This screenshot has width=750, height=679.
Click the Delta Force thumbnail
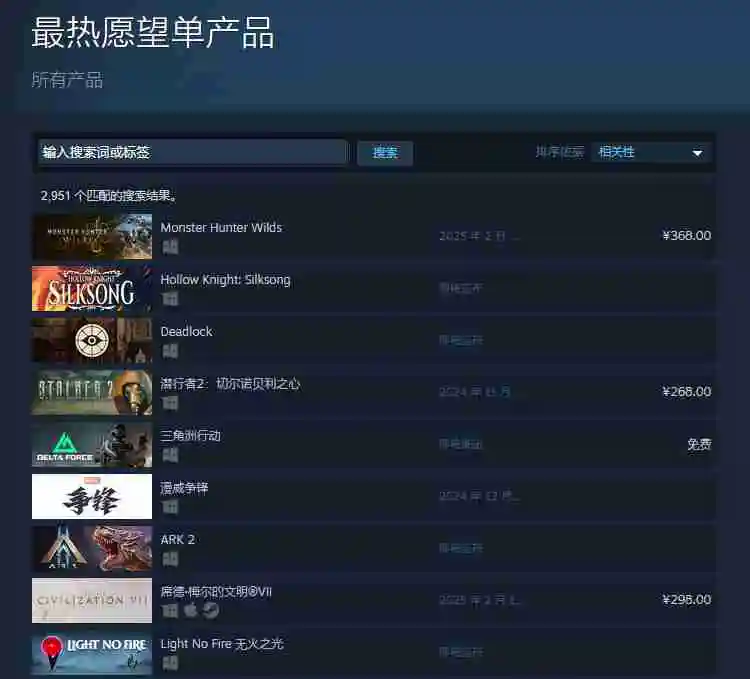92,445
